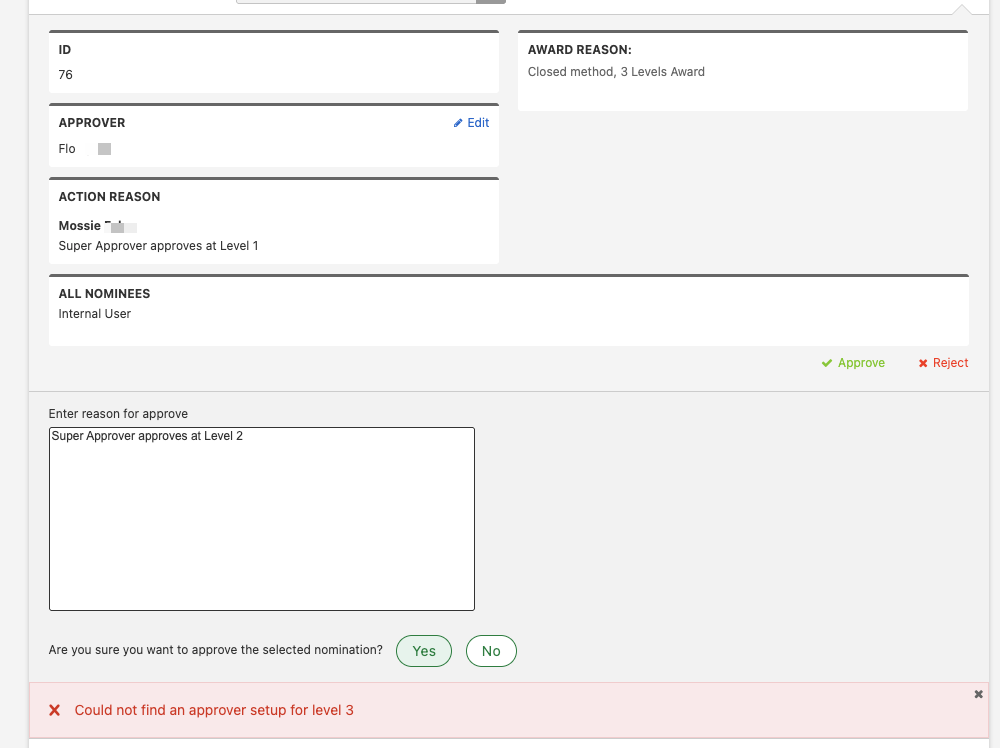The width and height of the screenshot is (1000, 748).
Task: Click the red X error icon in banner
Action: pos(55,710)
